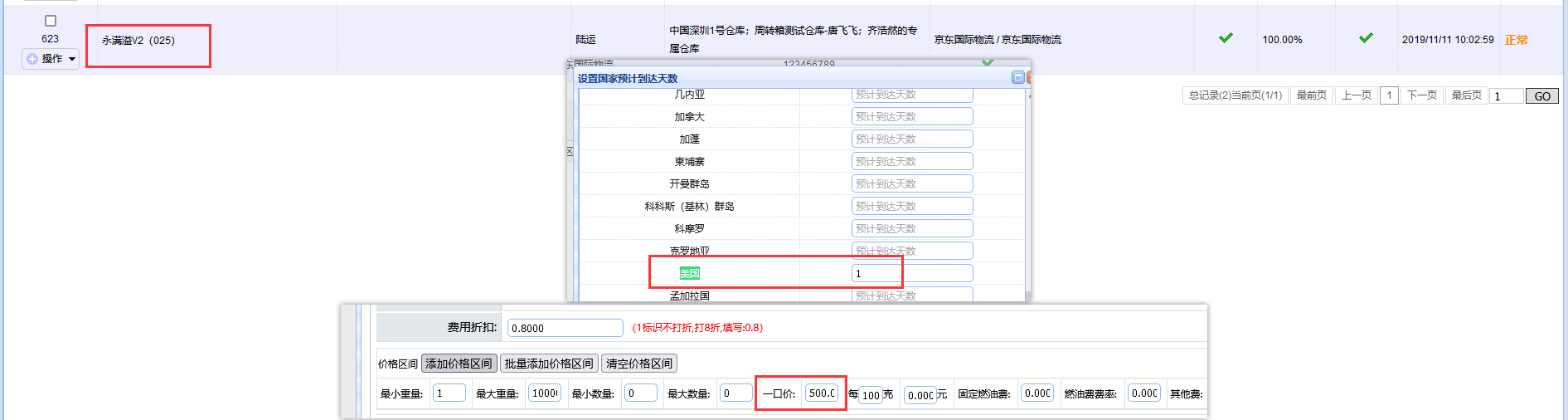Click the arrival days field for 几内亚
The height and width of the screenshot is (420, 1568).
912,95
